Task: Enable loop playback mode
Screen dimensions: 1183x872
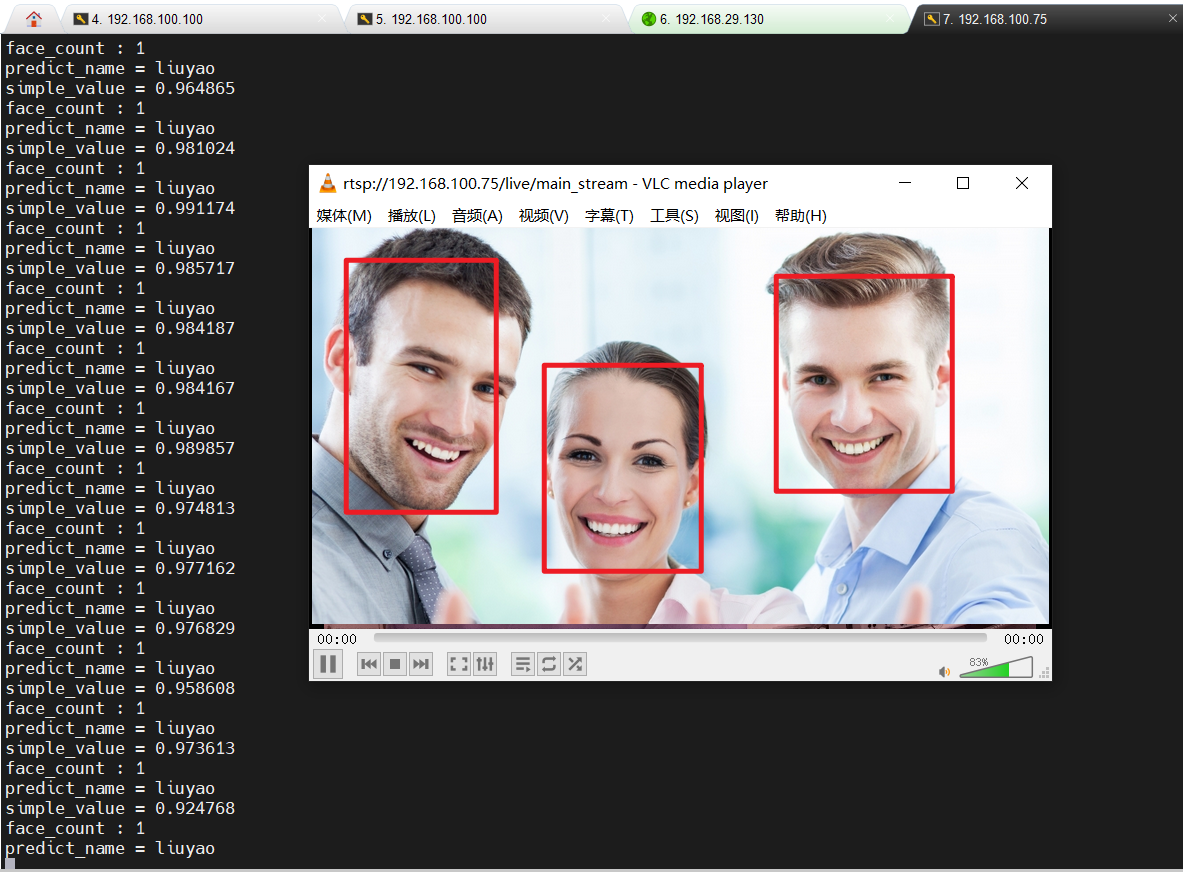Action: click(548, 663)
